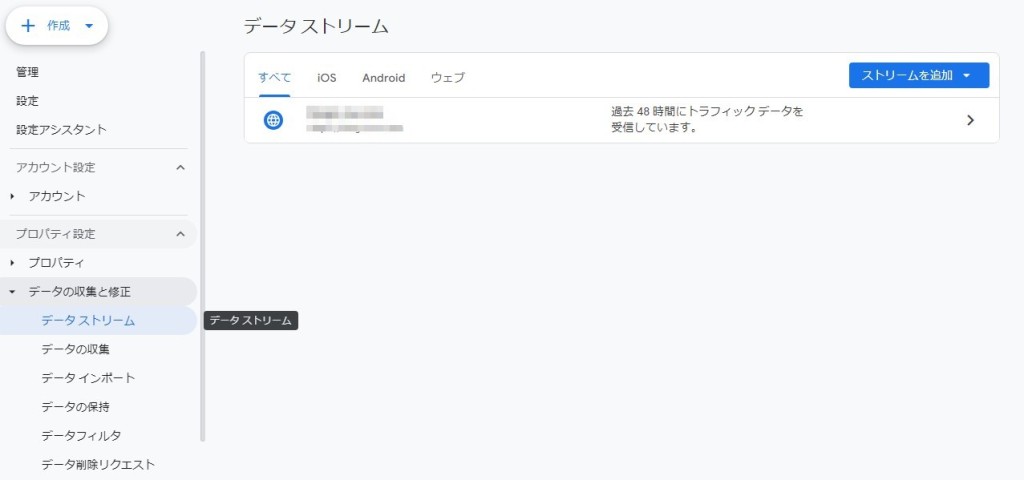This screenshot has width=1024, height=480.
Task: Switch to the Android tab
Action: [x=383, y=77]
